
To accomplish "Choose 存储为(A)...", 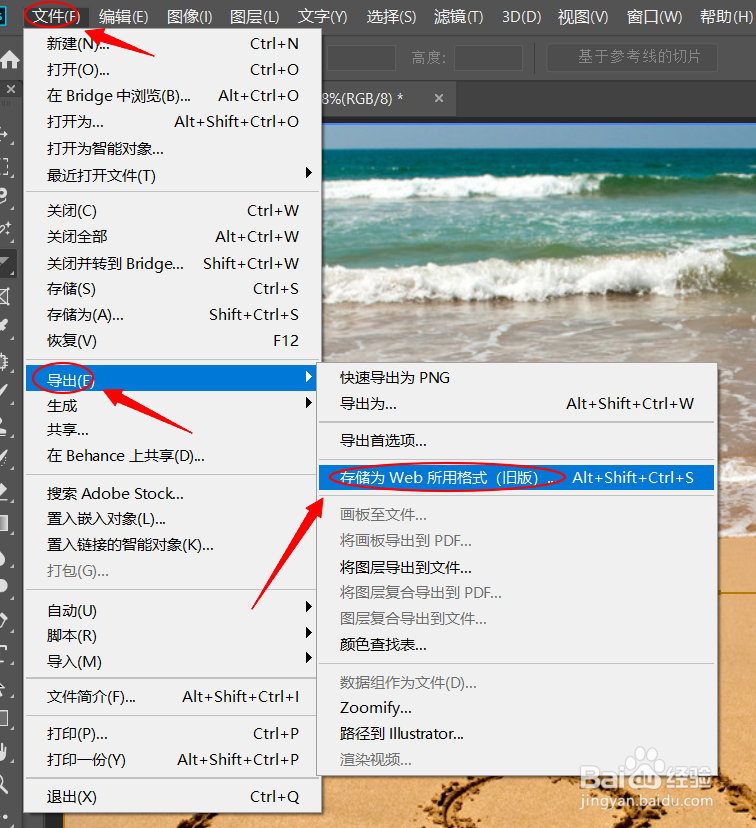I will pos(173,315).
